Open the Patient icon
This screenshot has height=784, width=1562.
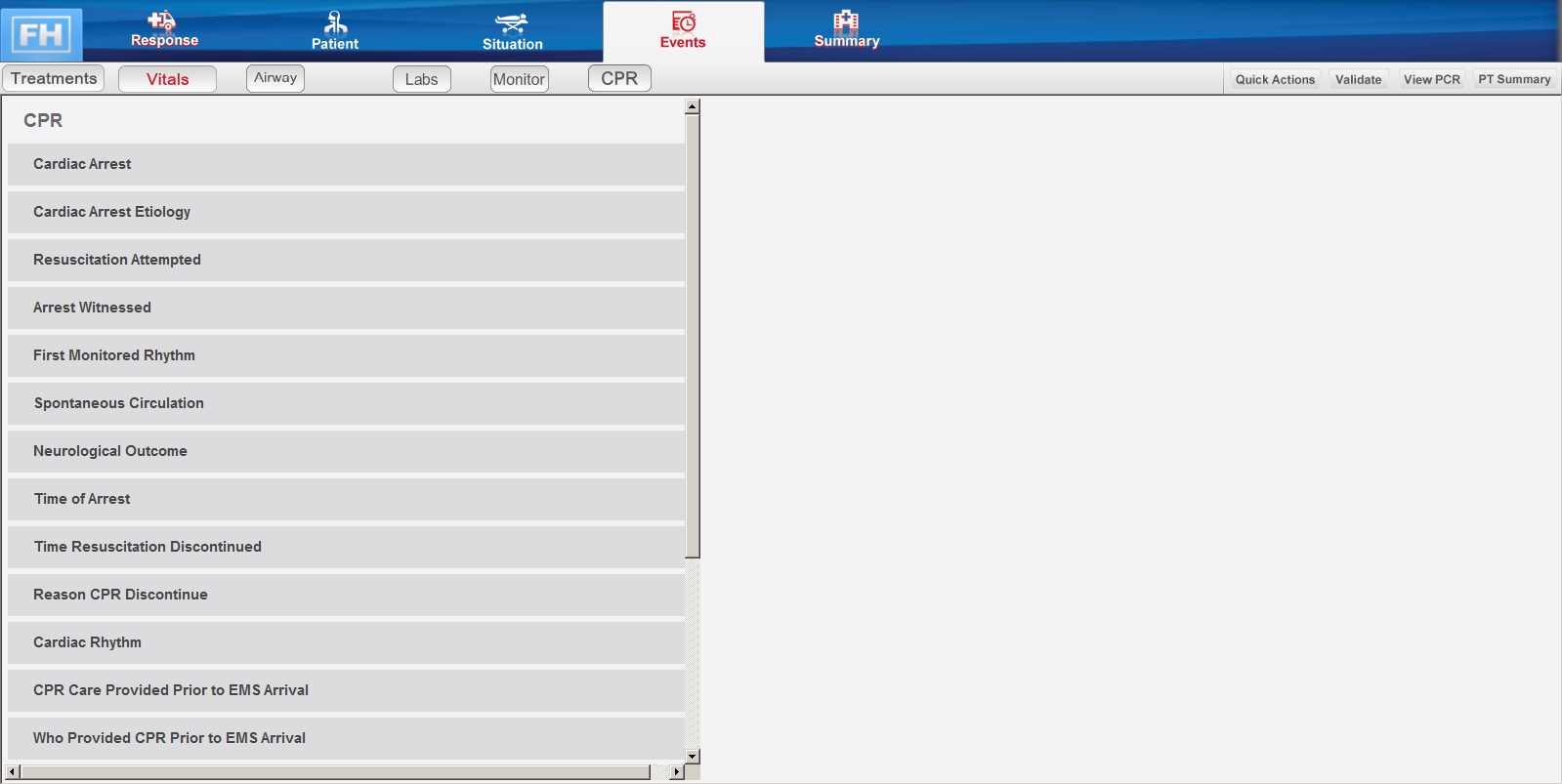336,22
